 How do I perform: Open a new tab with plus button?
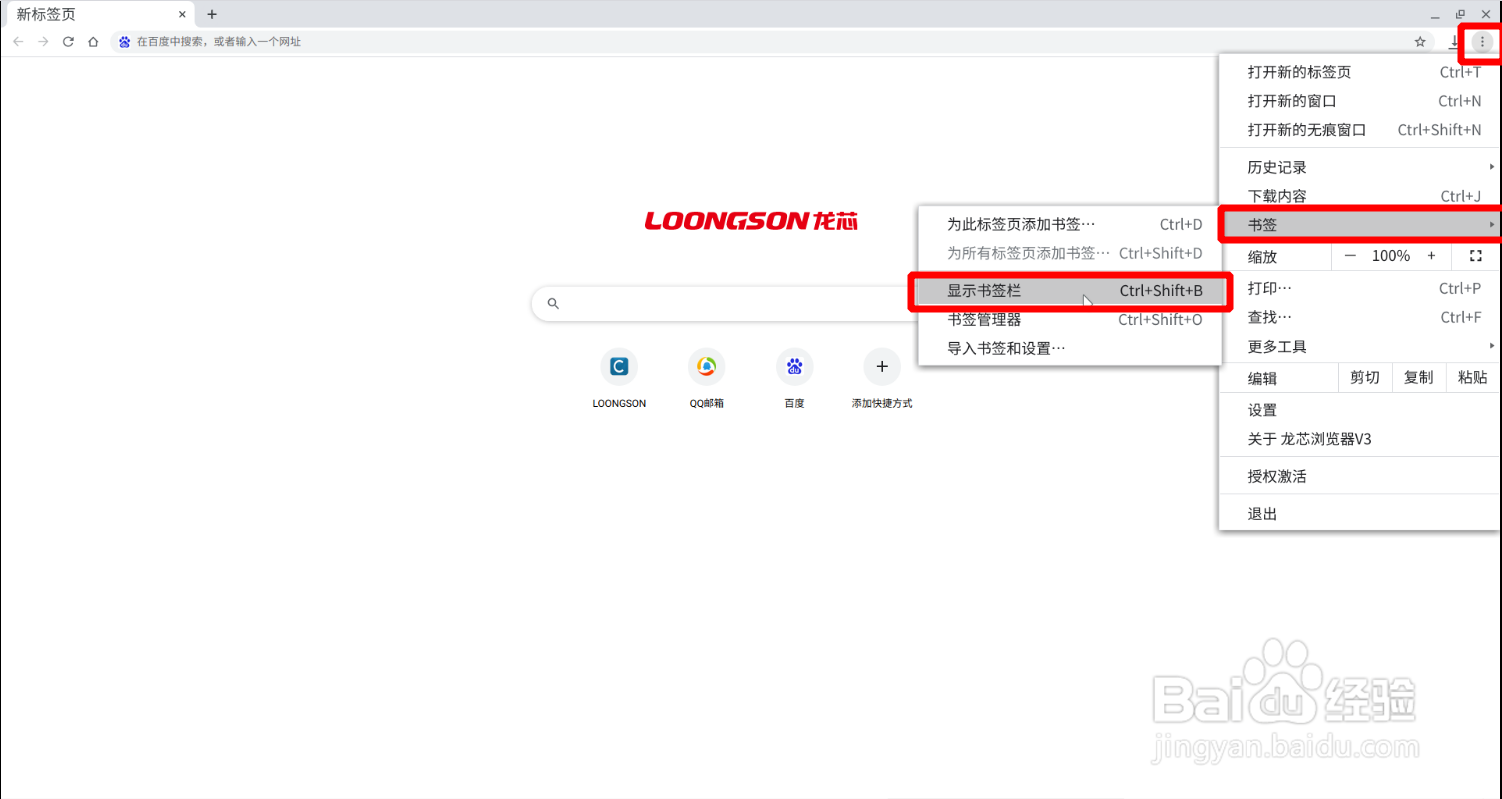point(212,14)
